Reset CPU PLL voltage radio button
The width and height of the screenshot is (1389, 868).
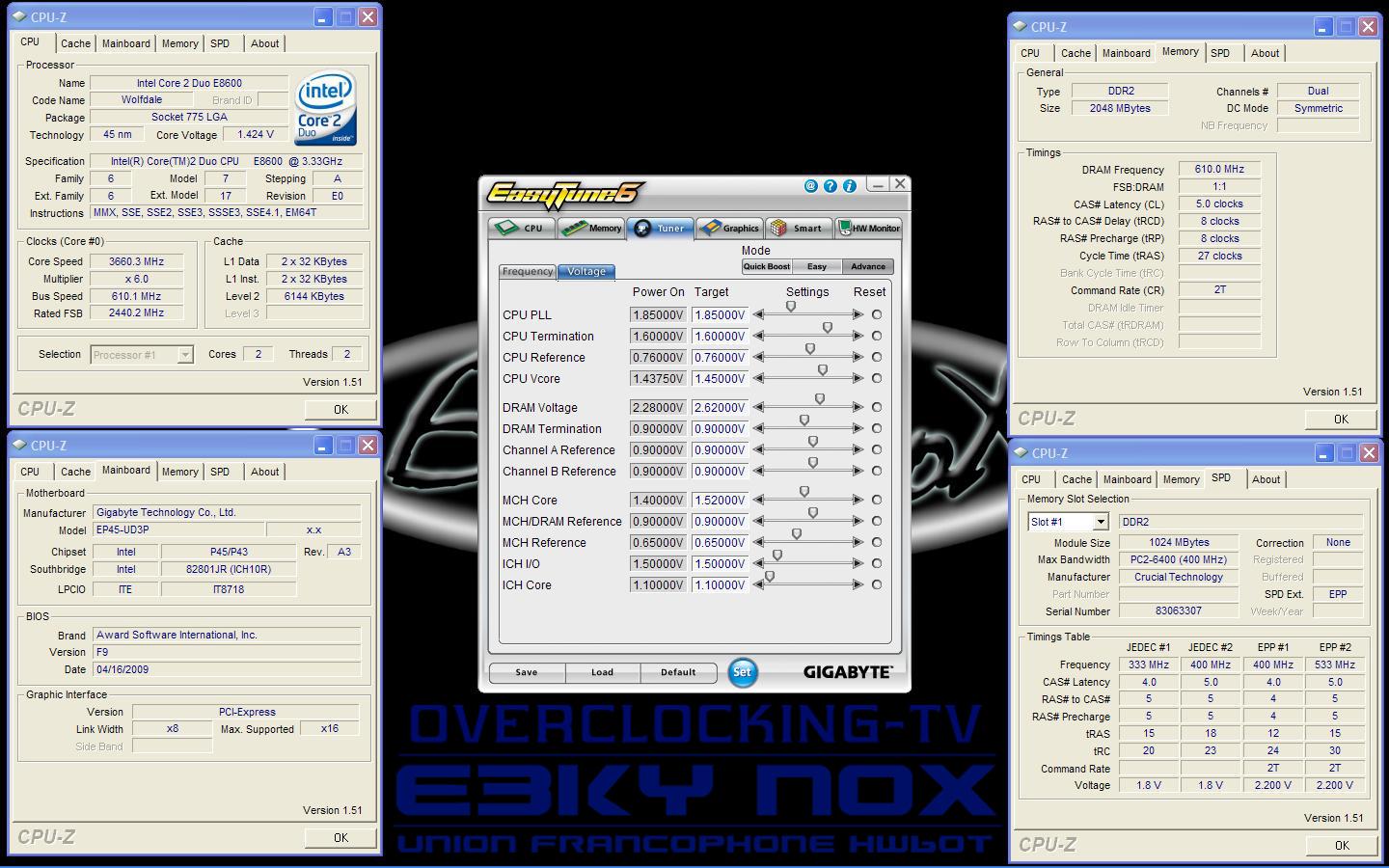pos(877,314)
